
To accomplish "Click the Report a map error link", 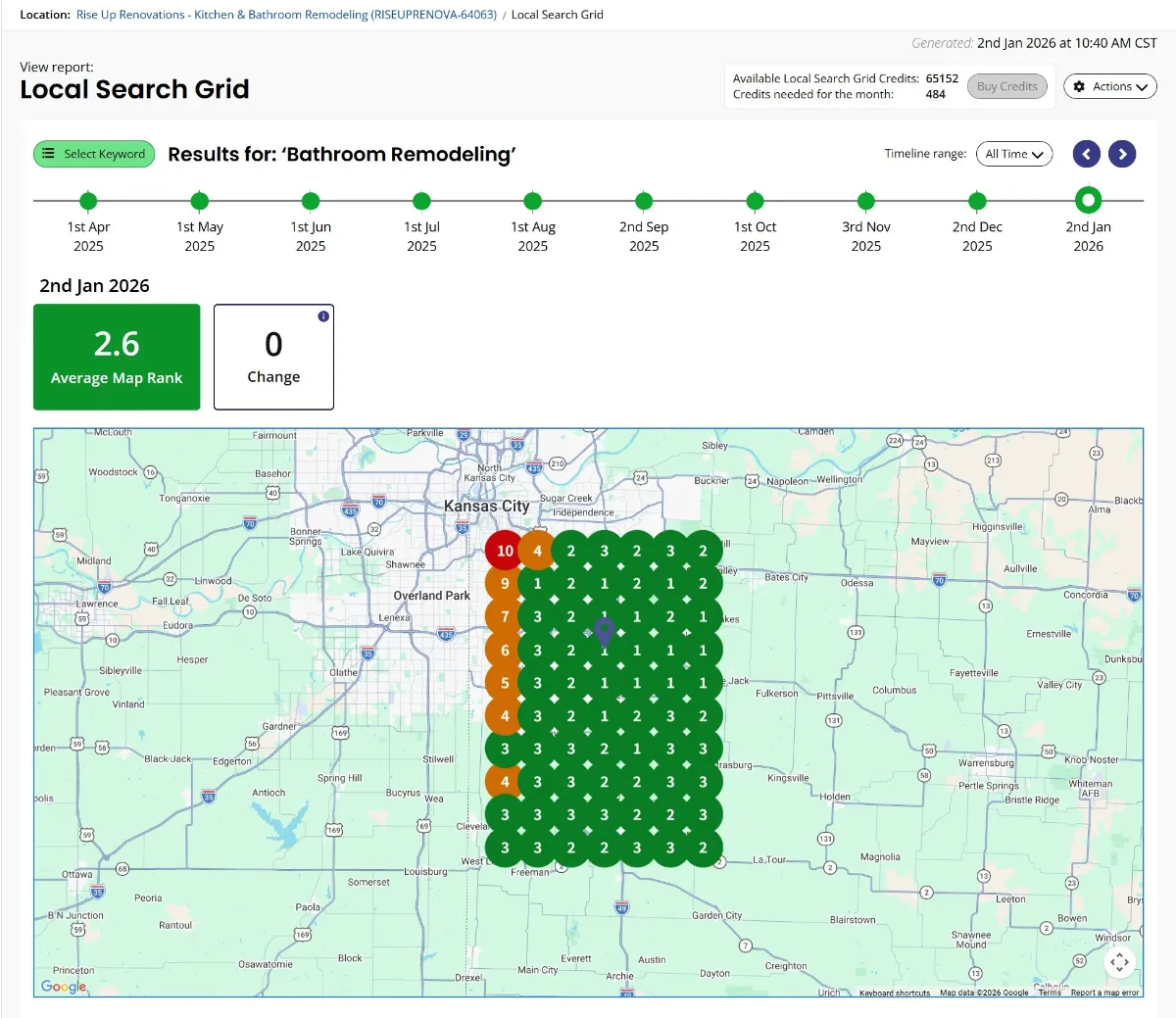I will (x=1104, y=993).
